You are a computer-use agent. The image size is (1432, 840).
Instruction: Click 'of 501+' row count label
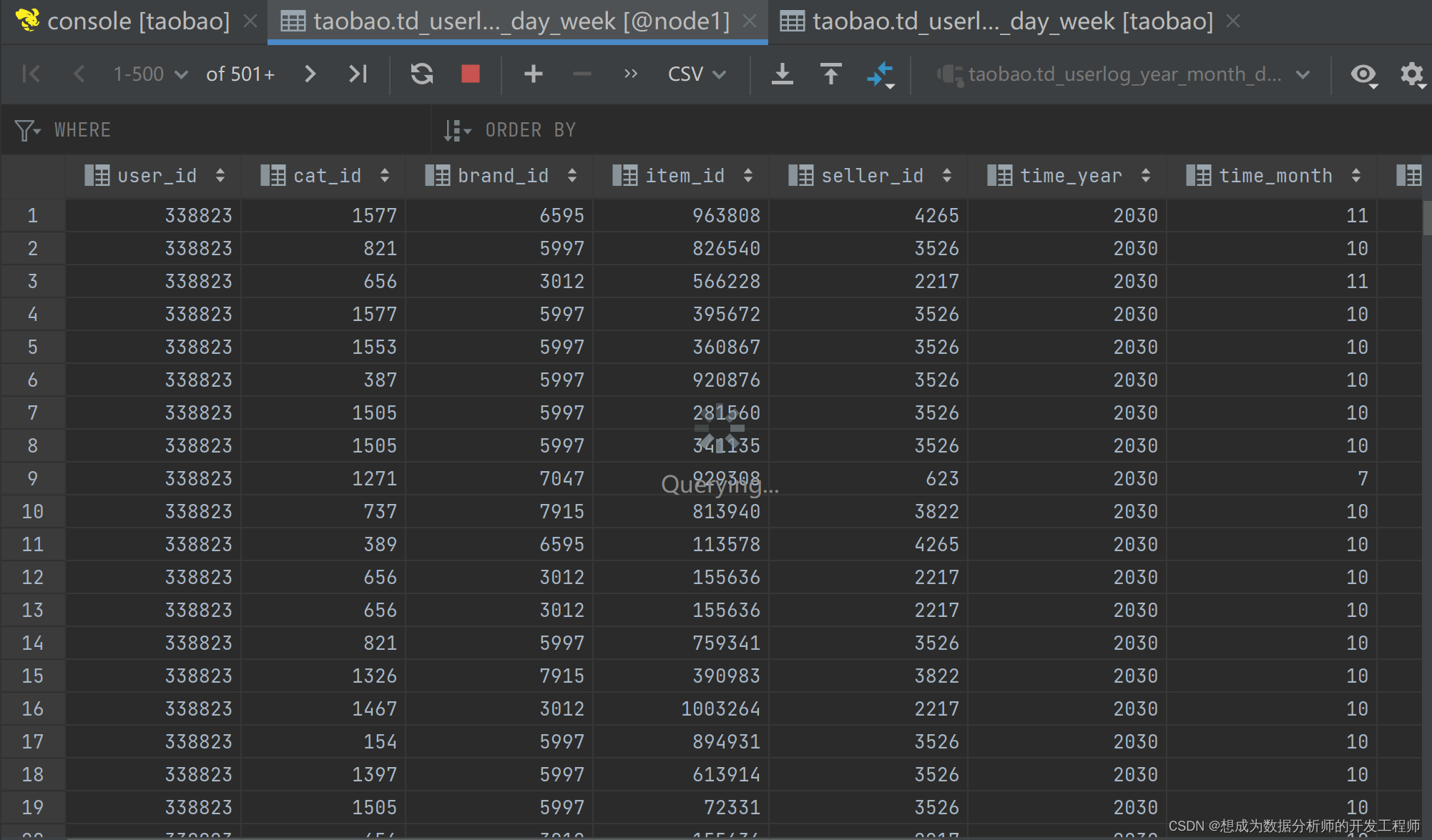pyautogui.click(x=240, y=74)
